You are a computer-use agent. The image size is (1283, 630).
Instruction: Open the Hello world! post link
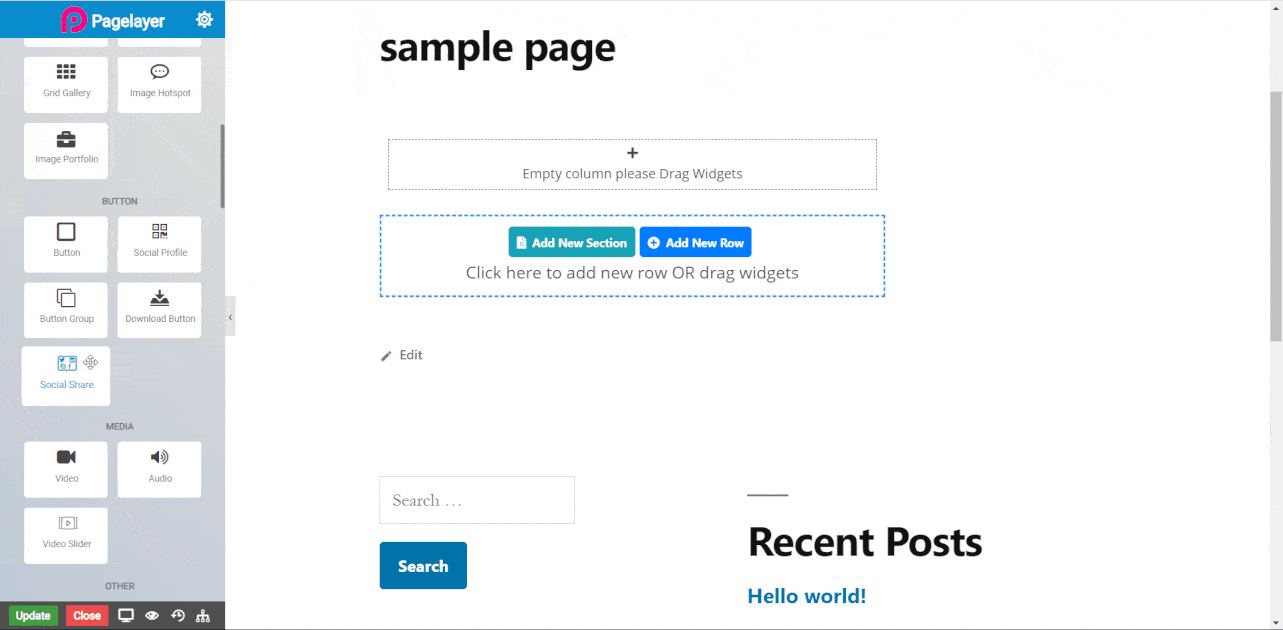806,596
